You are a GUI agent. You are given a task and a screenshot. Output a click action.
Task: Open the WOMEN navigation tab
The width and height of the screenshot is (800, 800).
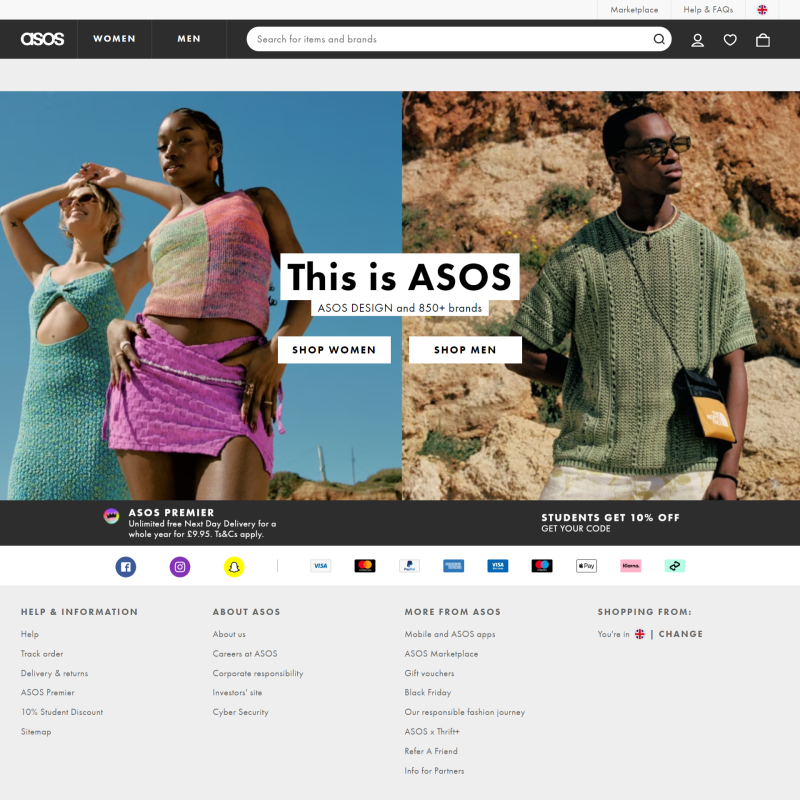[x=114, y=39]
